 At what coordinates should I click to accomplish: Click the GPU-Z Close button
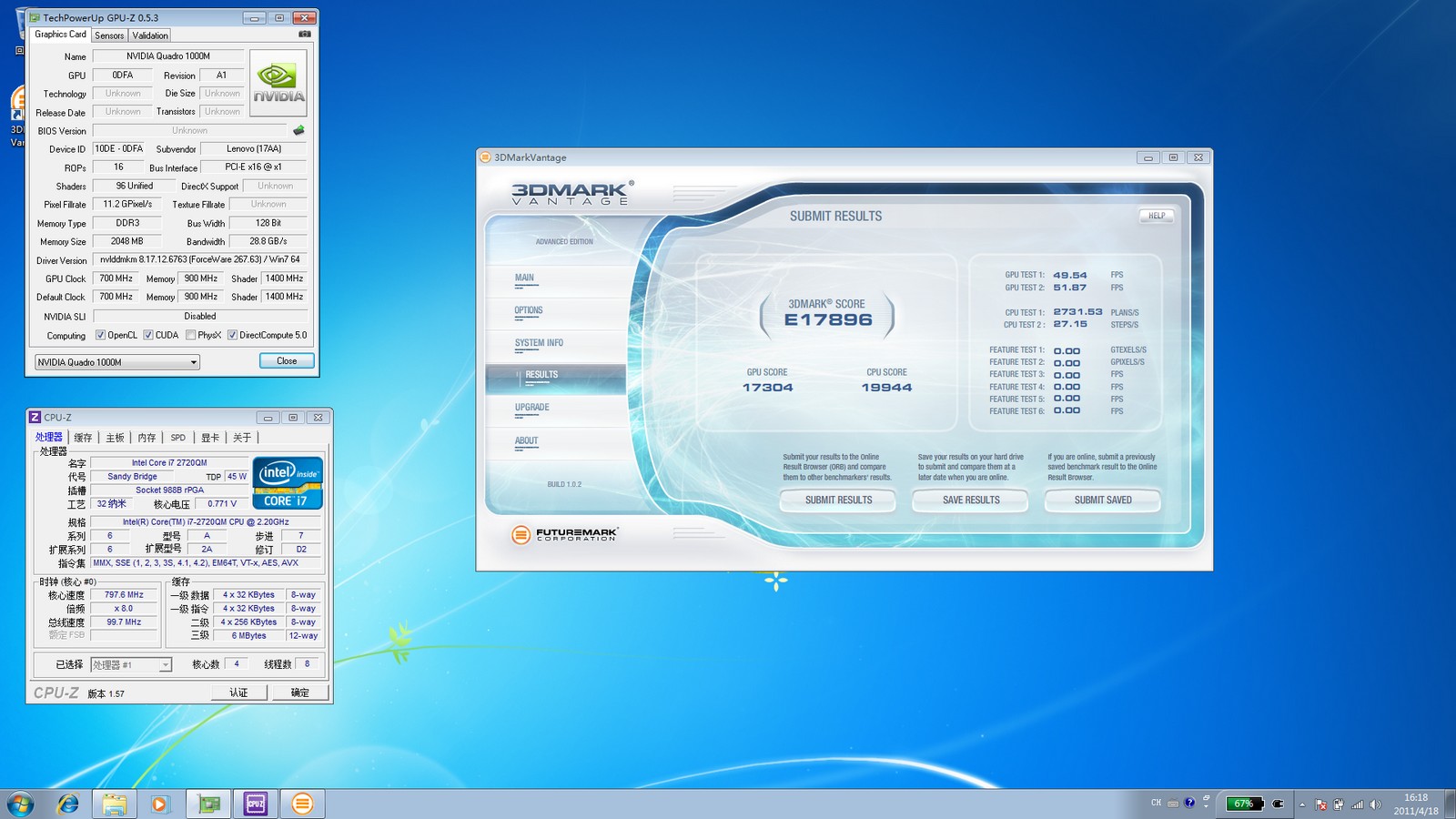tap(287, 361)
